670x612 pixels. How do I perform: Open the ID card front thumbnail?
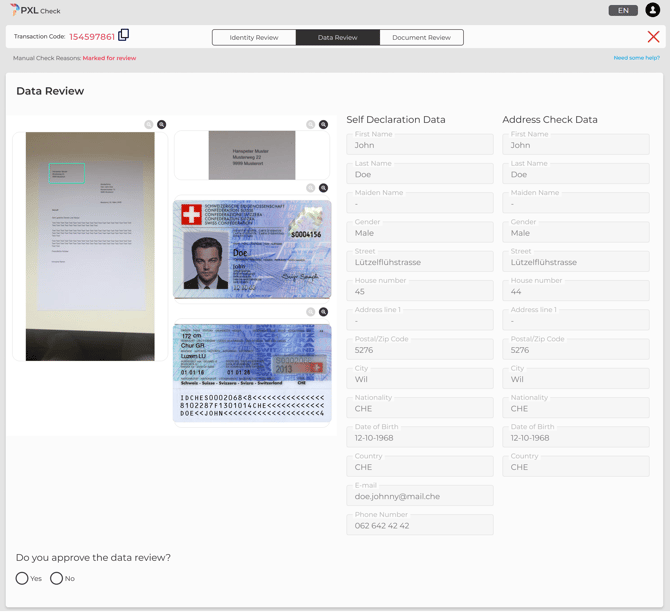click(252, 249)
